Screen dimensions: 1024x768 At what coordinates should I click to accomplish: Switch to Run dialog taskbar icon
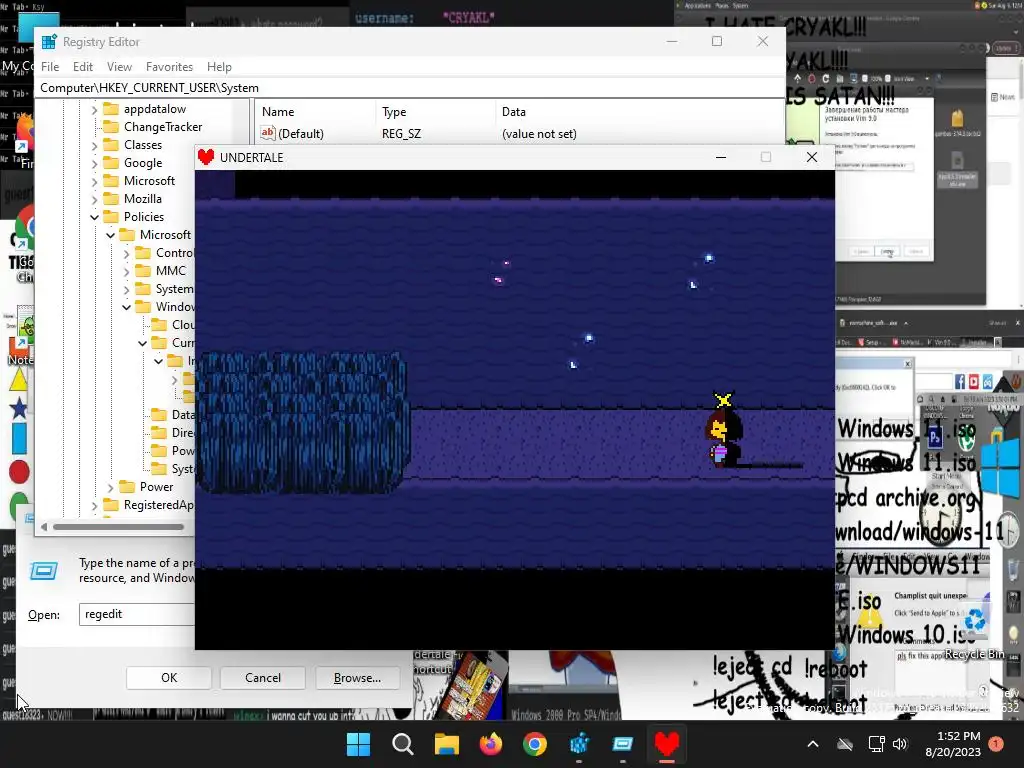click(x=623, y=744)
